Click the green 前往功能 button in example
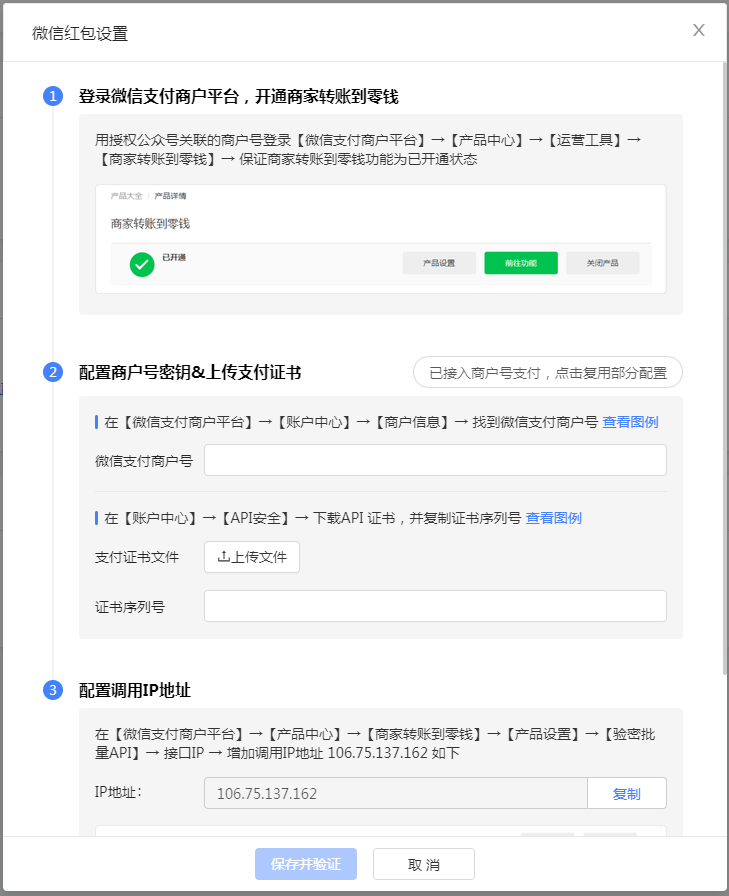 [x=520, y=263]
